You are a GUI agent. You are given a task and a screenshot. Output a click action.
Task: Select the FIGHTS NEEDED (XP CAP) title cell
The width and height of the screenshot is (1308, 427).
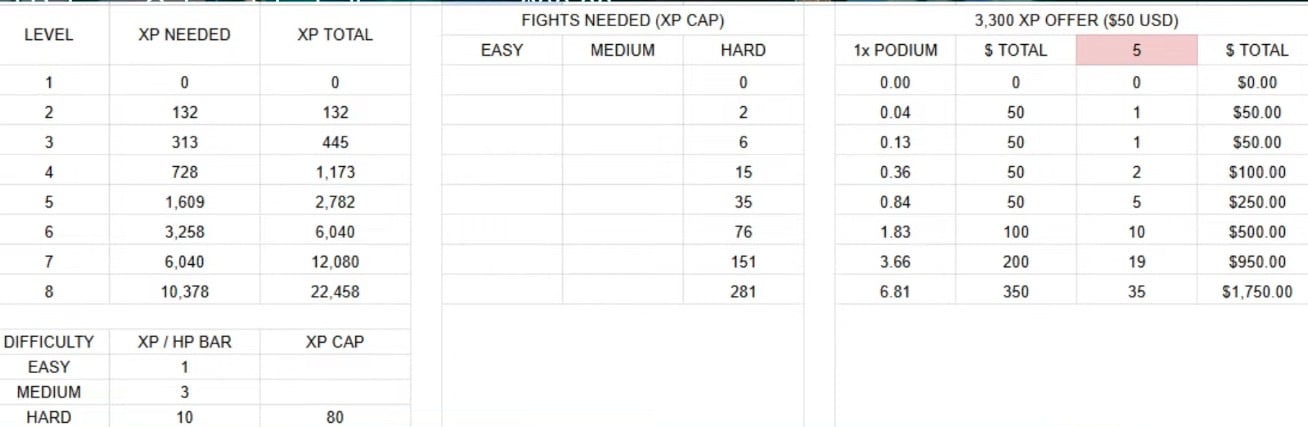point(623,20)
